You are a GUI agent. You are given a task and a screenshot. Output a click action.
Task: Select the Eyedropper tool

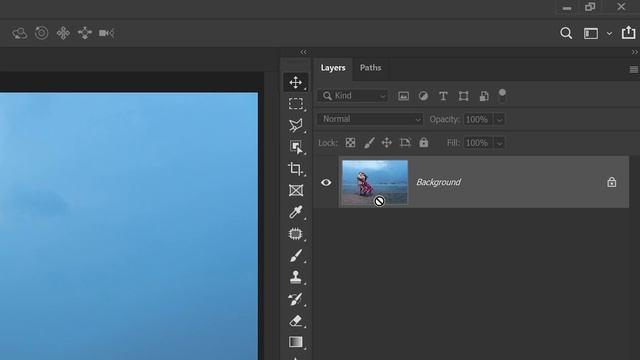pos(296,212)
